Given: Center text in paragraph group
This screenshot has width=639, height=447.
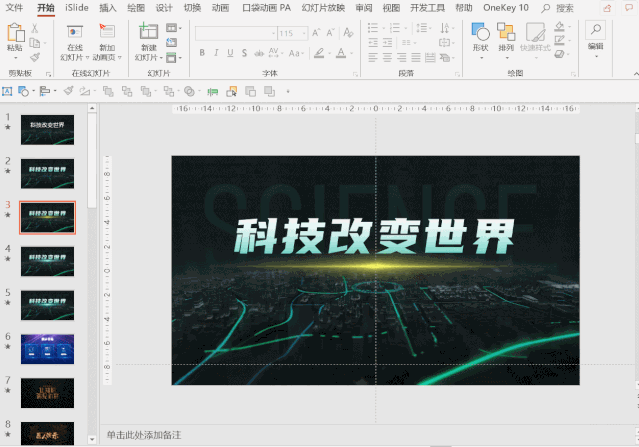Looking at the screenshot, I should coord(387,57).
